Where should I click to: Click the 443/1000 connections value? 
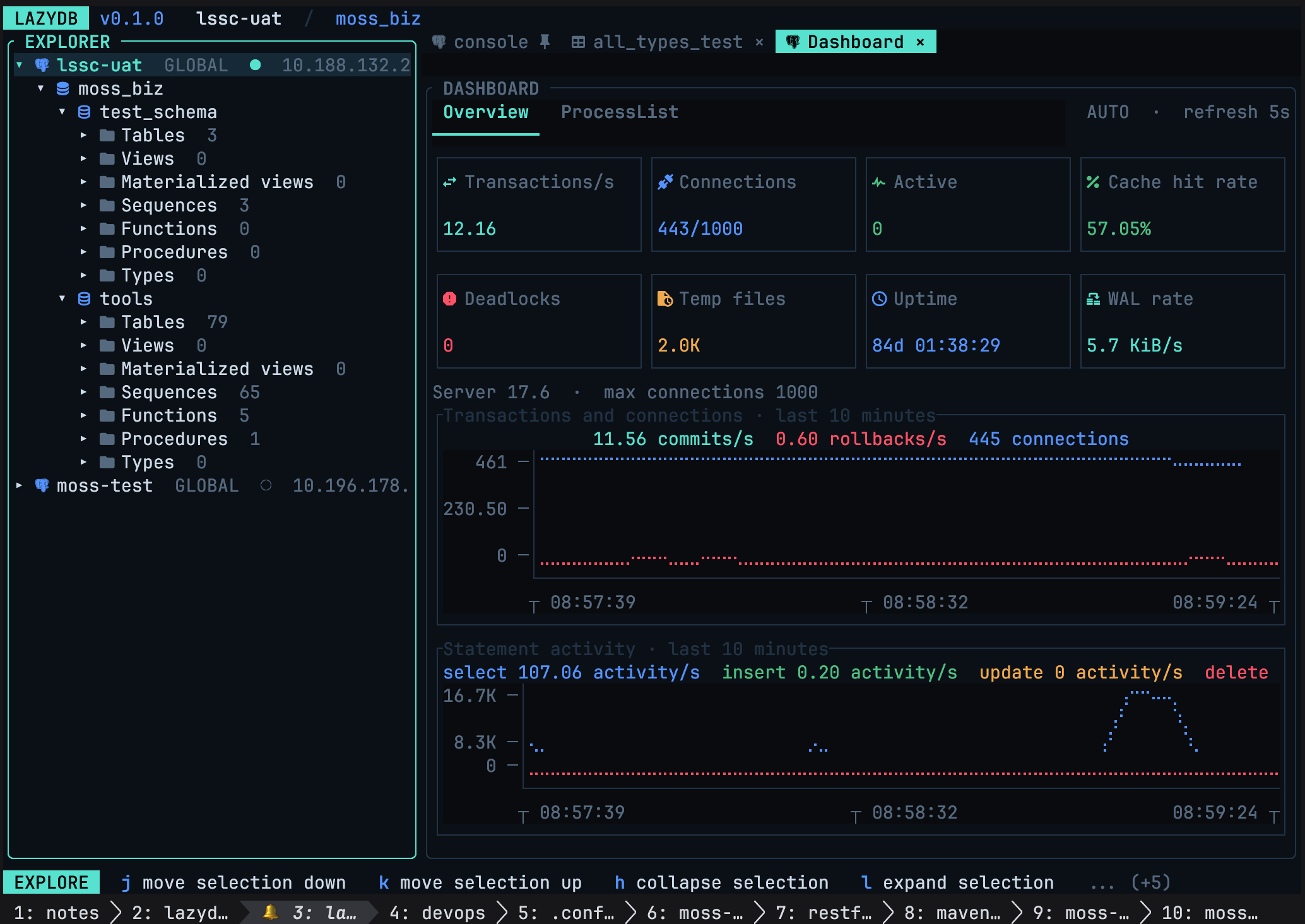(700, 228)
